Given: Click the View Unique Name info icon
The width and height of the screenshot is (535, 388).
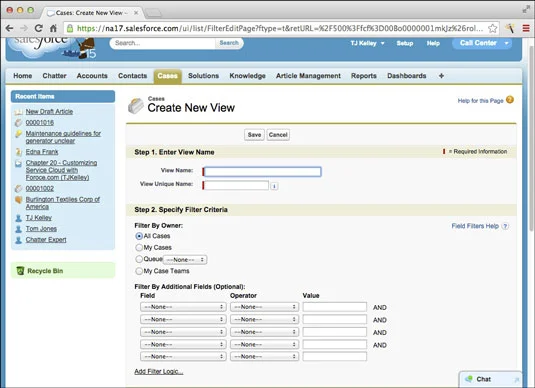Looking at the screenshot, I should pyautogui.click(x=274, y=186).
